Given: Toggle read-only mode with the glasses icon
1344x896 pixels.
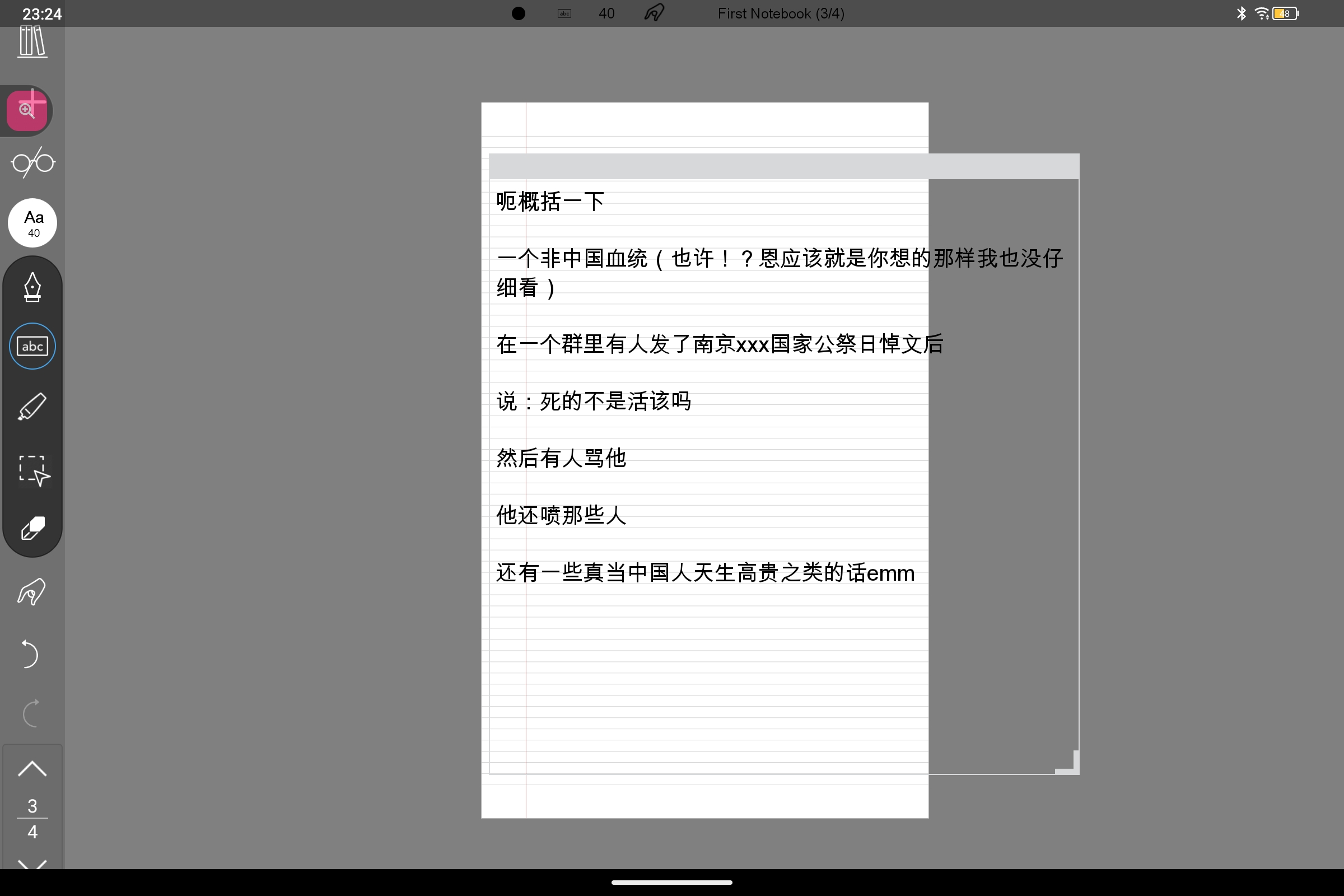Looking at the screenshot, I should pyautogui.click(x=32, y=163).
